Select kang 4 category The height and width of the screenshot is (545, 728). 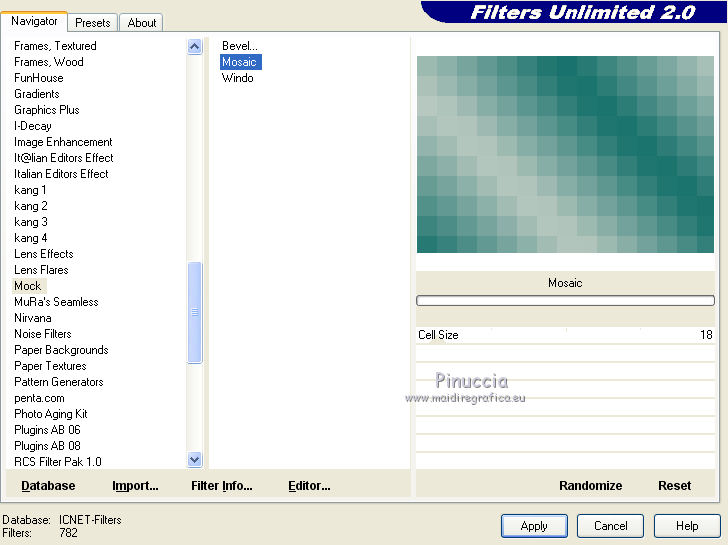pyautogui.click(x=31, y=238)
